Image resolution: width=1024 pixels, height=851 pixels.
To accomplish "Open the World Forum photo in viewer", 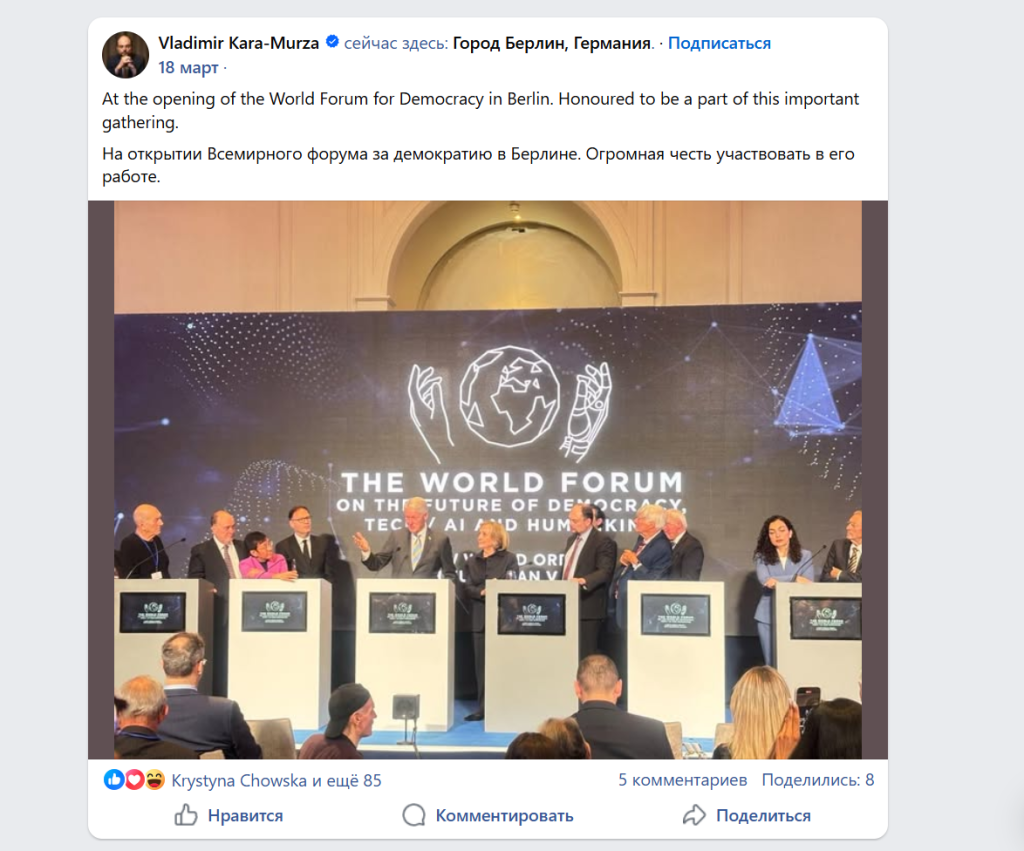I will coord(488,479).
